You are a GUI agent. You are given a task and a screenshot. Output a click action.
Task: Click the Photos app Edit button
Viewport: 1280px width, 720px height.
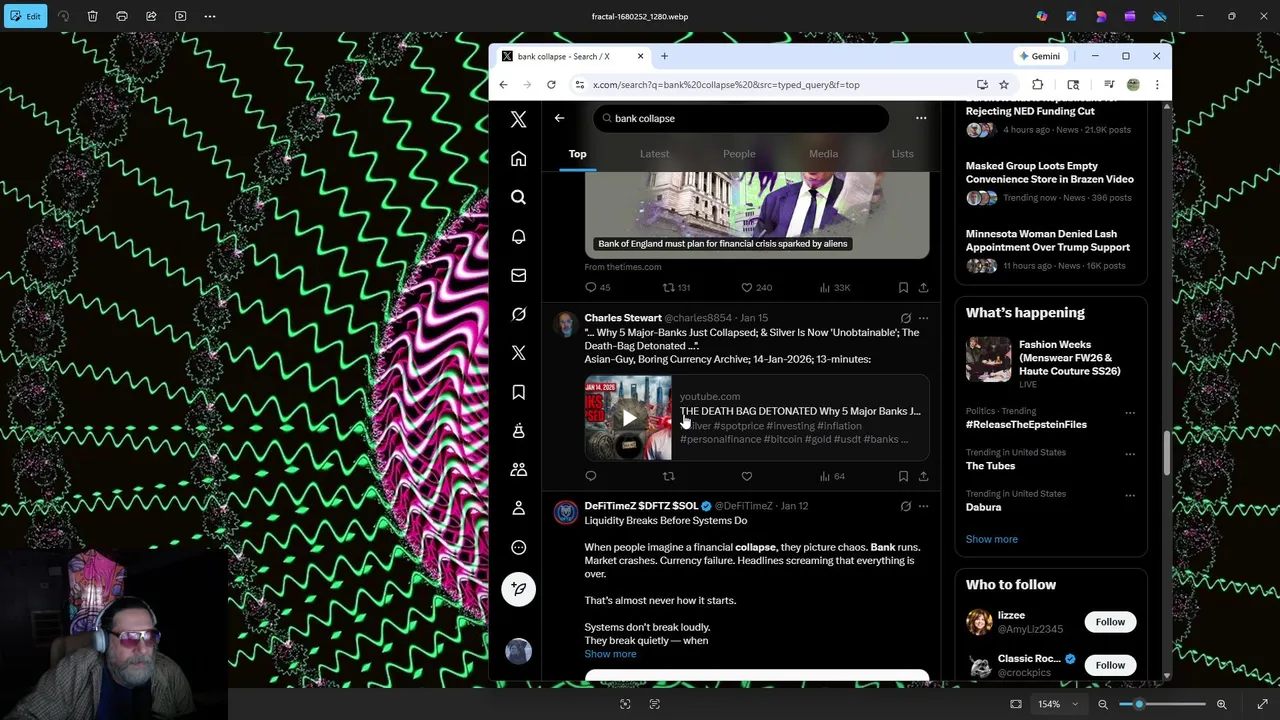[x=25, y=16]
